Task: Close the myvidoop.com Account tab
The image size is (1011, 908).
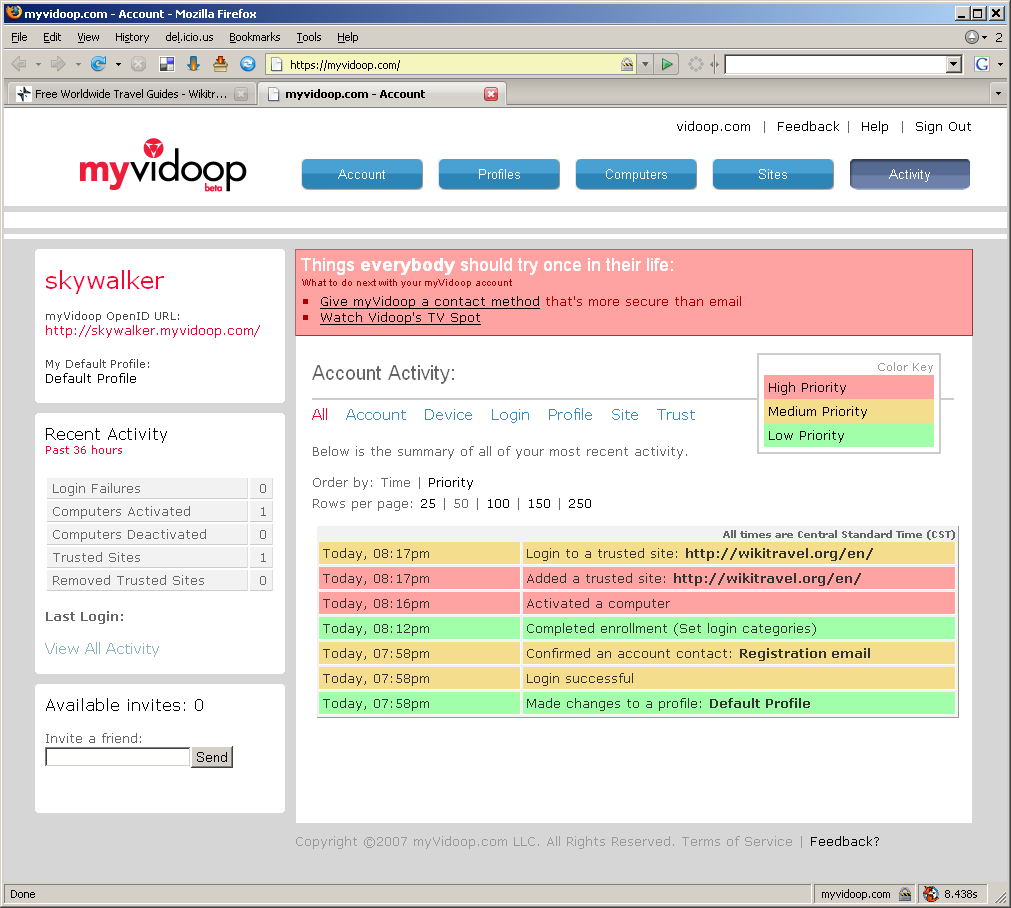Action: point(491,94)
